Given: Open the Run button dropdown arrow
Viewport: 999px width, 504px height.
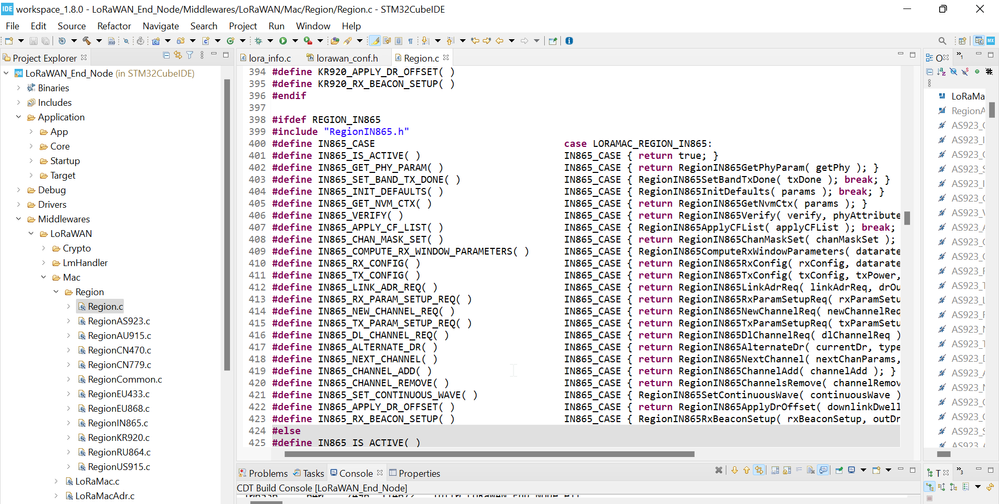Looking at the screenshot, I should (x=295, y=40).
